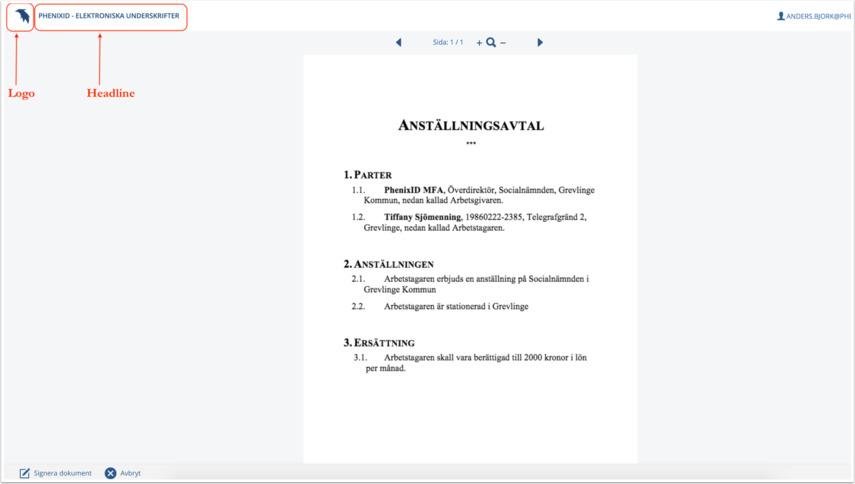Zoom out with the minus icon
Screen dimensions: 855x484
tap(503, 43)
